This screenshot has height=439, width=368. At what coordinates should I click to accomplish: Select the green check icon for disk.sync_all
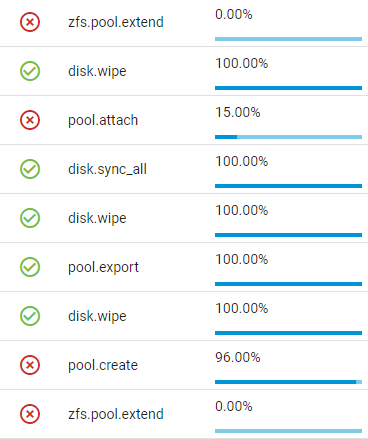coord(30,169)
